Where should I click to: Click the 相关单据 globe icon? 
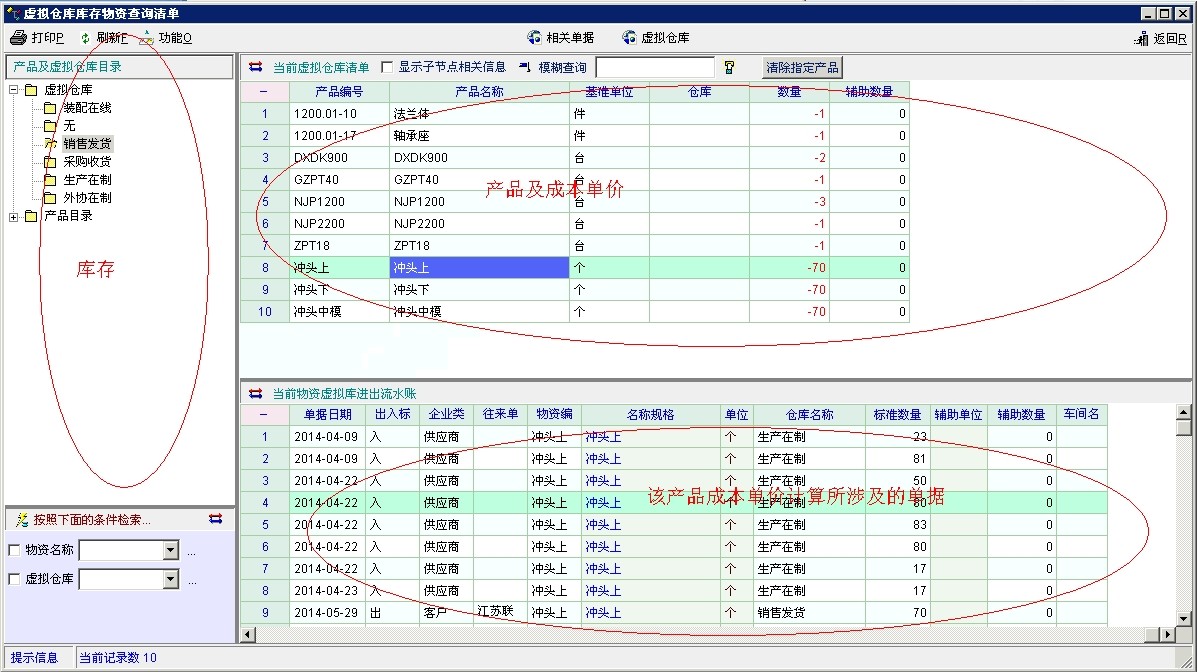pyautogui.click(x=534, y=38)
